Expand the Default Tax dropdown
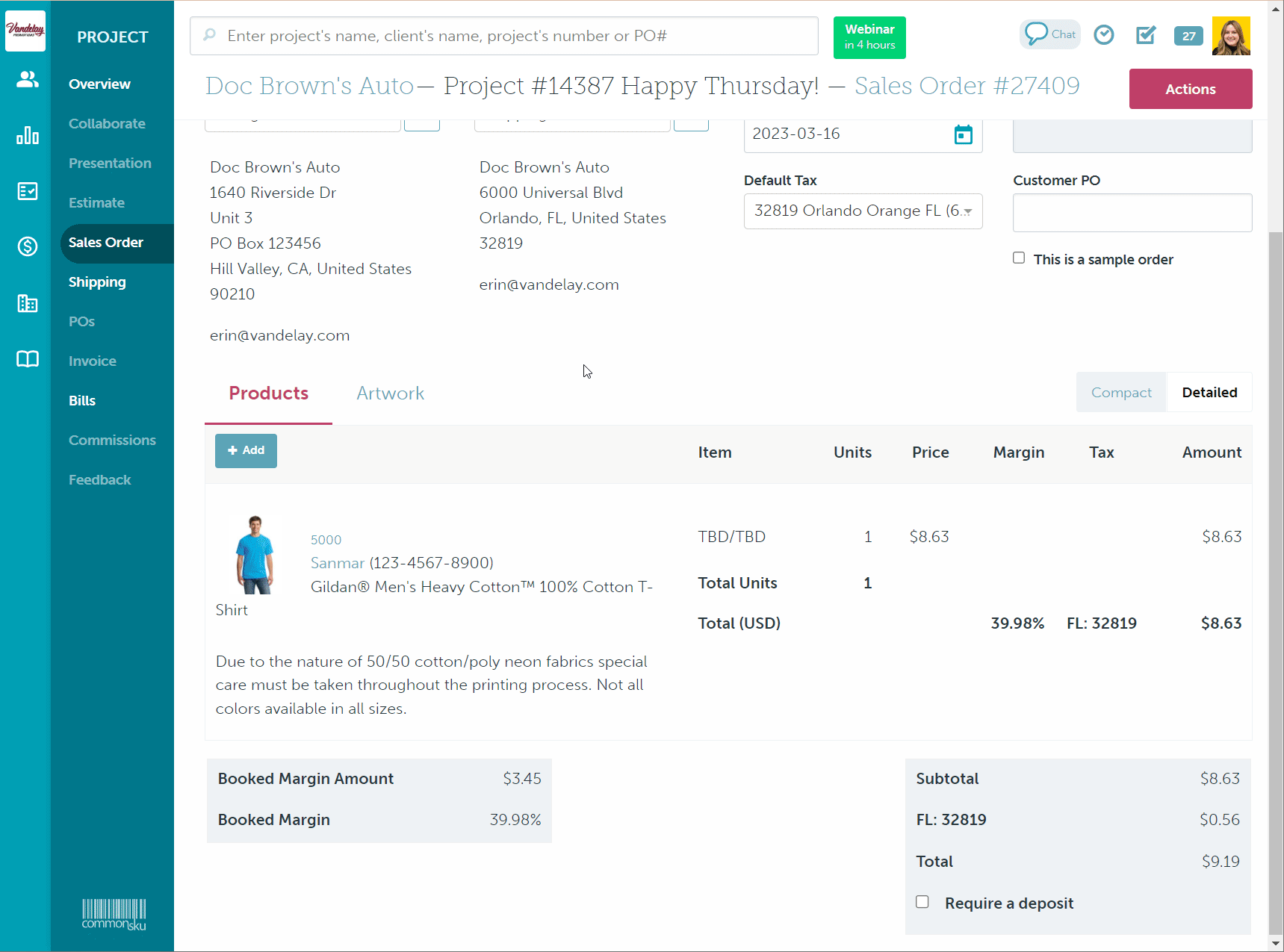Image resolution: width=1284 pixels, height=952 pixels. tap(863, 211)
